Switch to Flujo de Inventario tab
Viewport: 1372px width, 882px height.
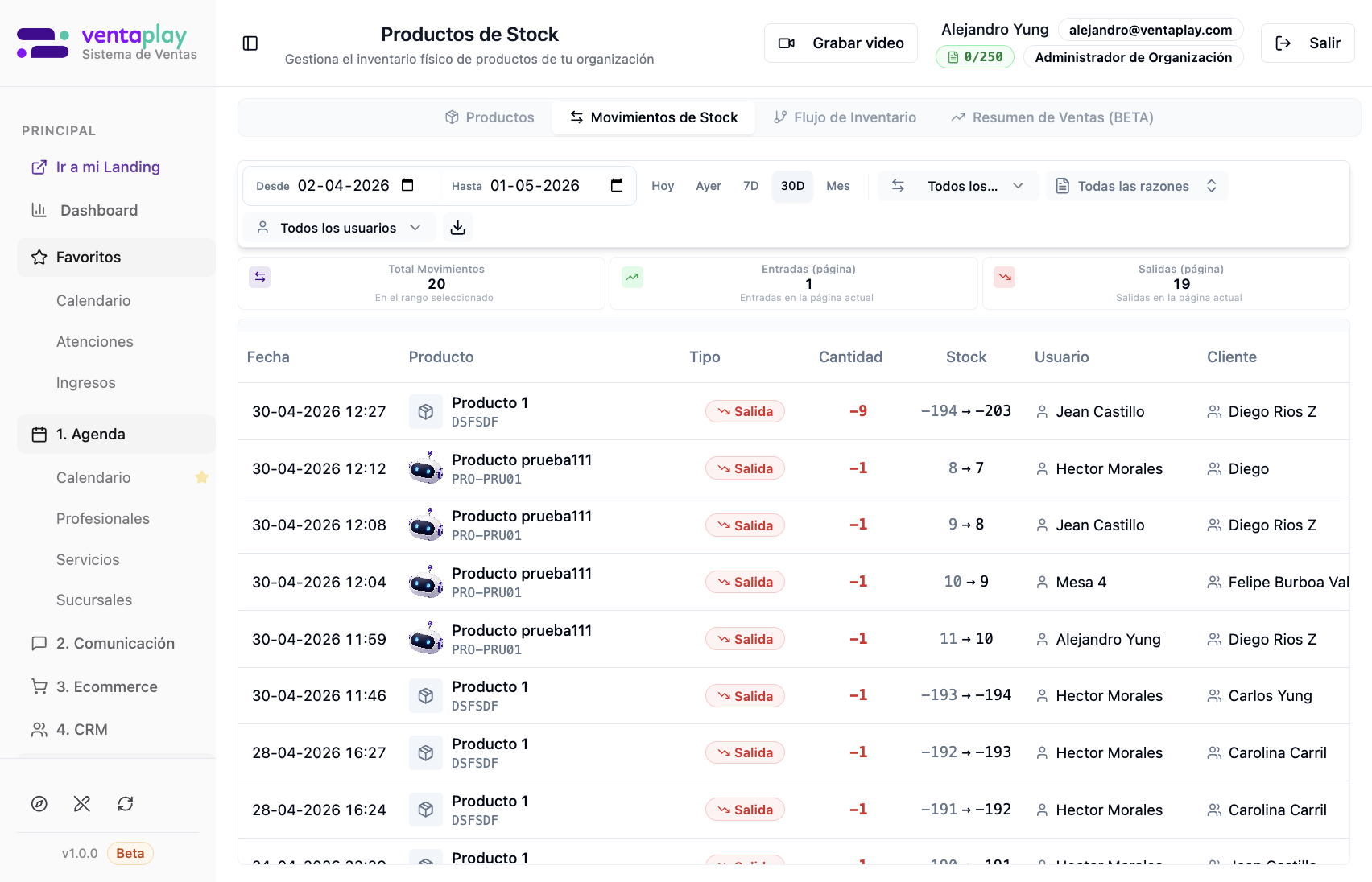click(845, 117)
